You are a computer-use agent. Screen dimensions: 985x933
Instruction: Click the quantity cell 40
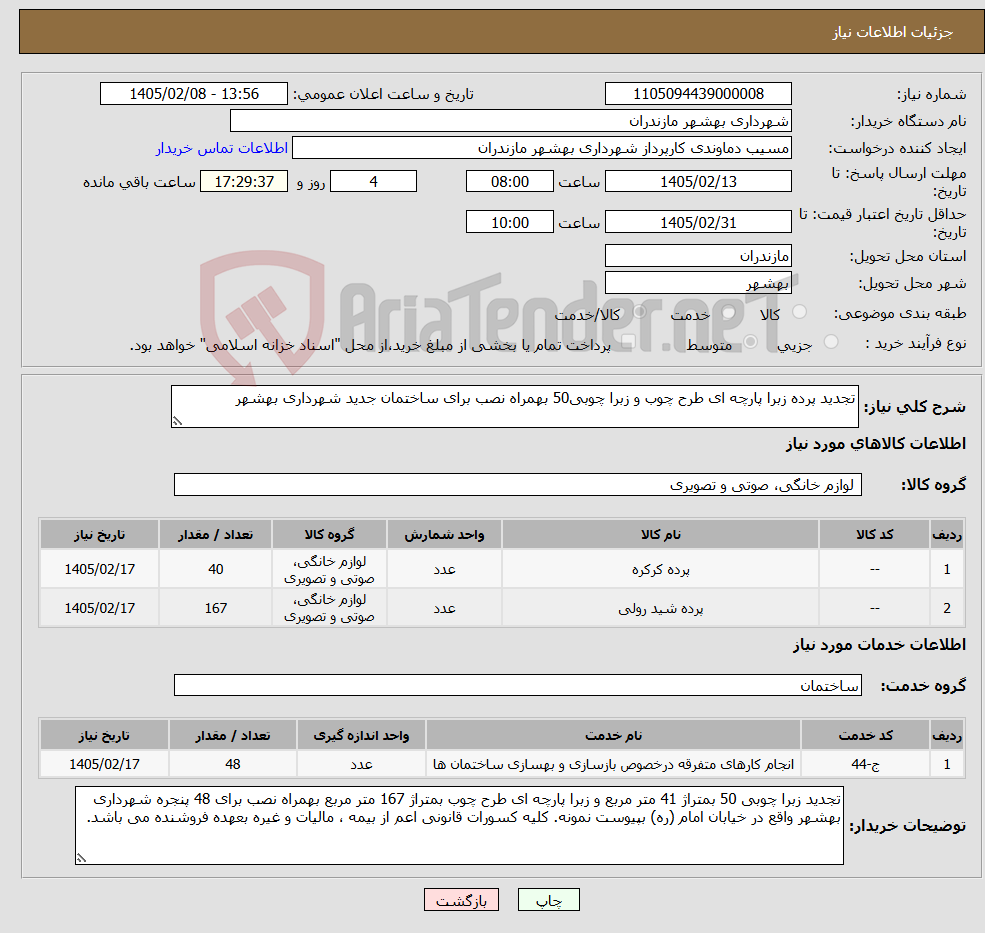215,569
